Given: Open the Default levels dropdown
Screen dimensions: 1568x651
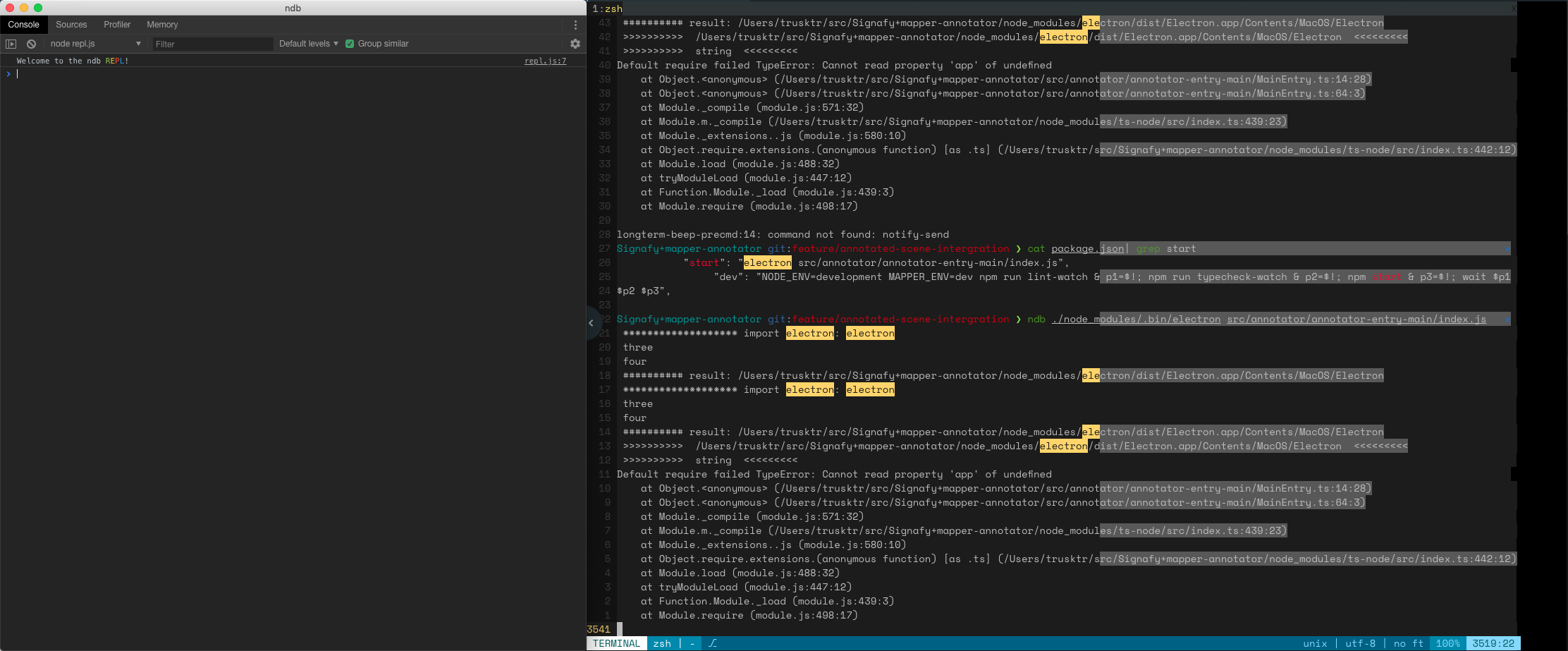Looking at the screenshot, I should click(x=308, y=43).
